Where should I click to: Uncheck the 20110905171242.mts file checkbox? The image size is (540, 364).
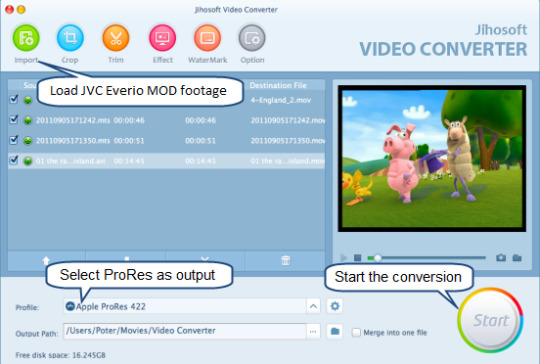pyautogui.click(x=14, y=119)
